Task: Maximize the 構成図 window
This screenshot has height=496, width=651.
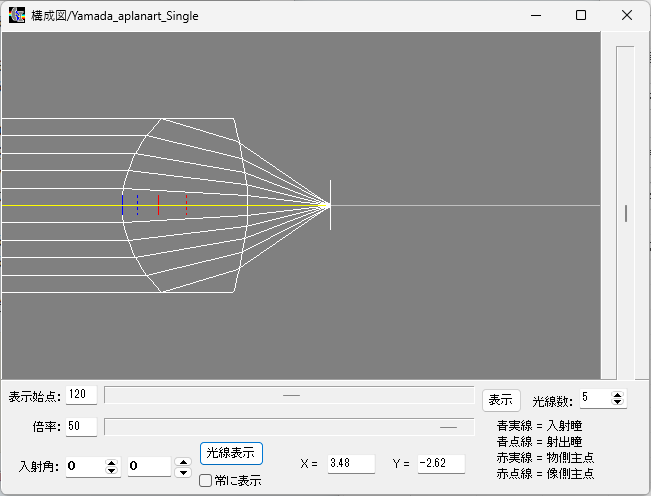Action: 581,16
